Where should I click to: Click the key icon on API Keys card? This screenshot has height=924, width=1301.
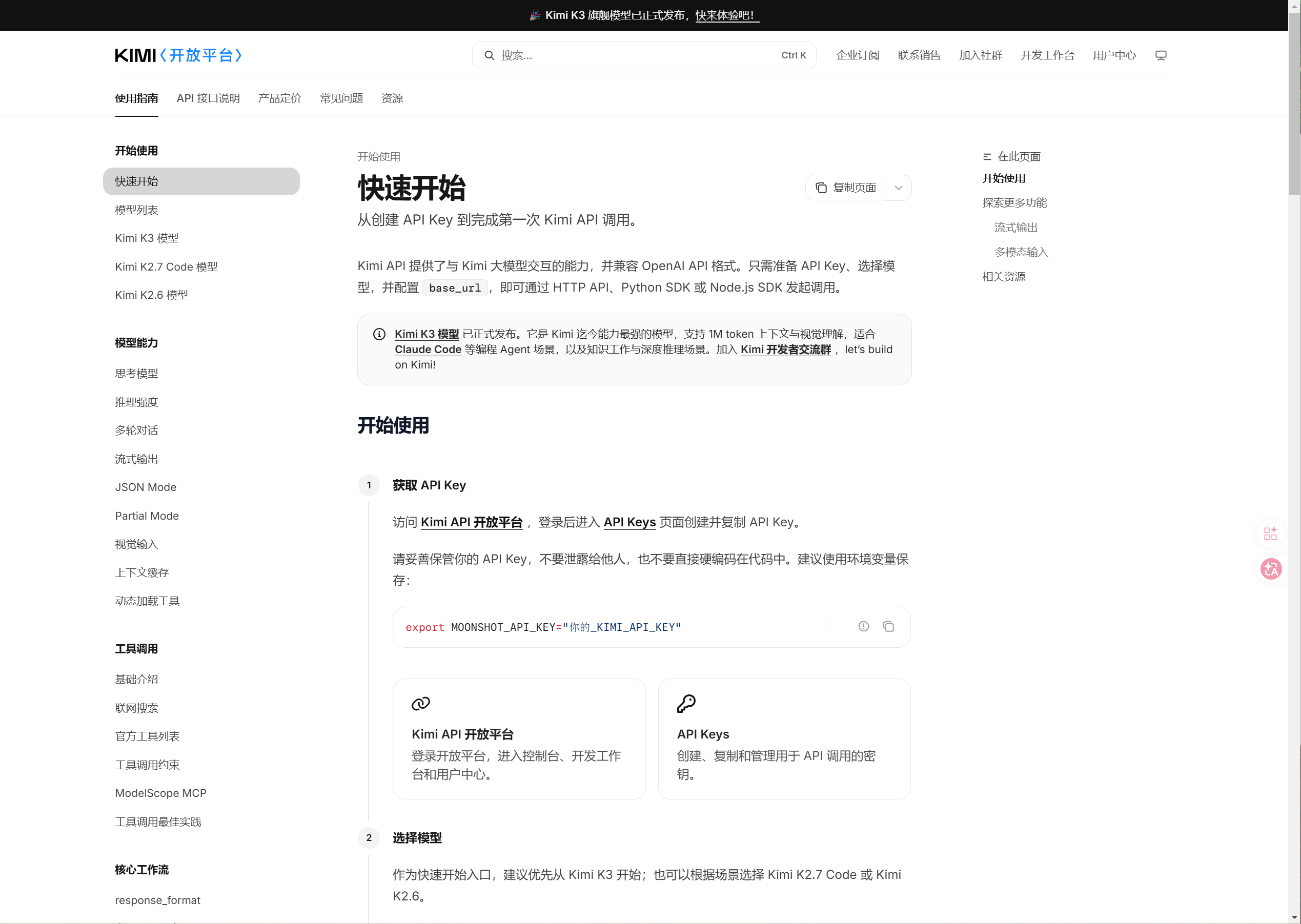(x=686, y=704)
